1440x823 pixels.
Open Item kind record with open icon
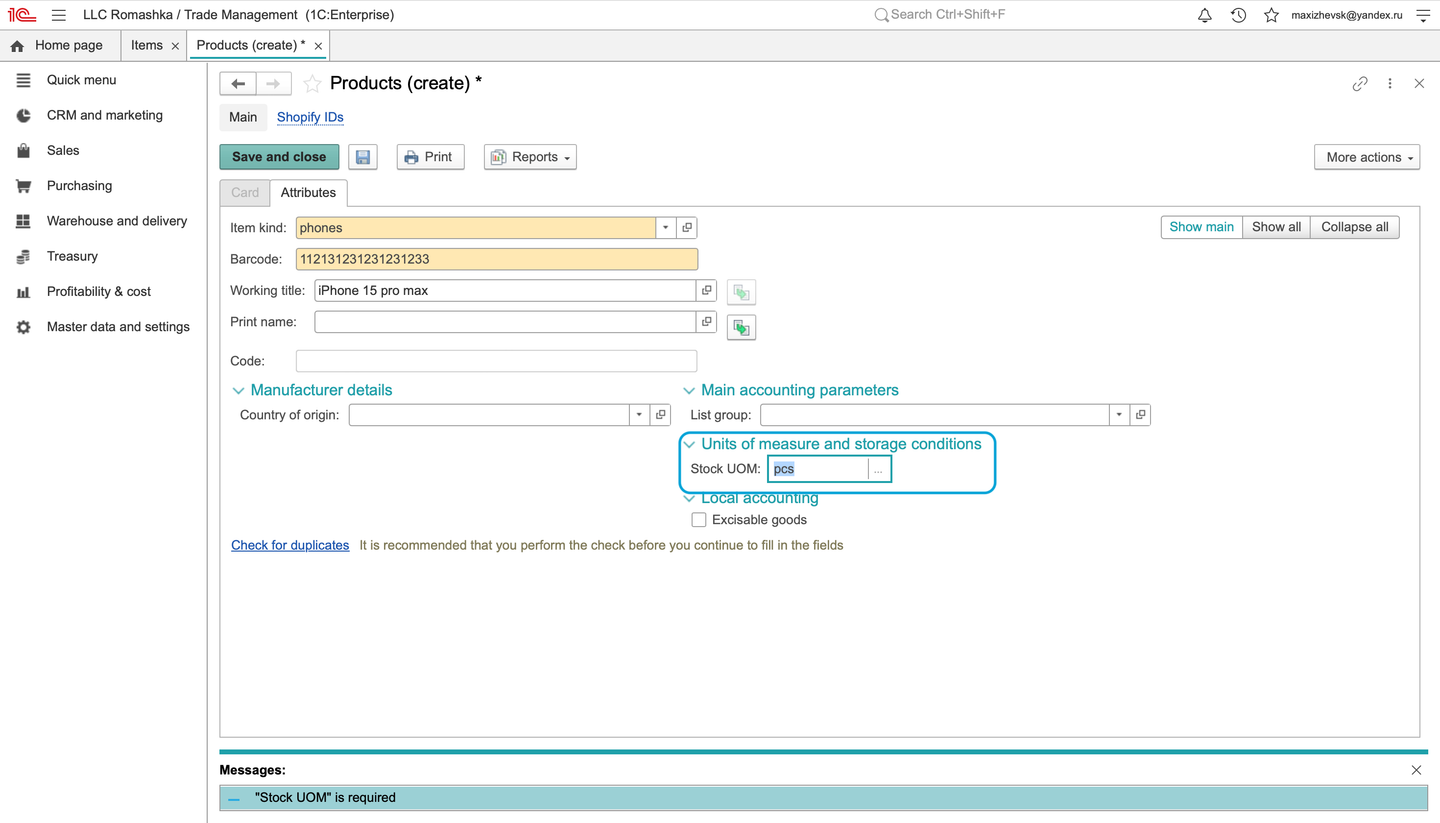[687, 228]
